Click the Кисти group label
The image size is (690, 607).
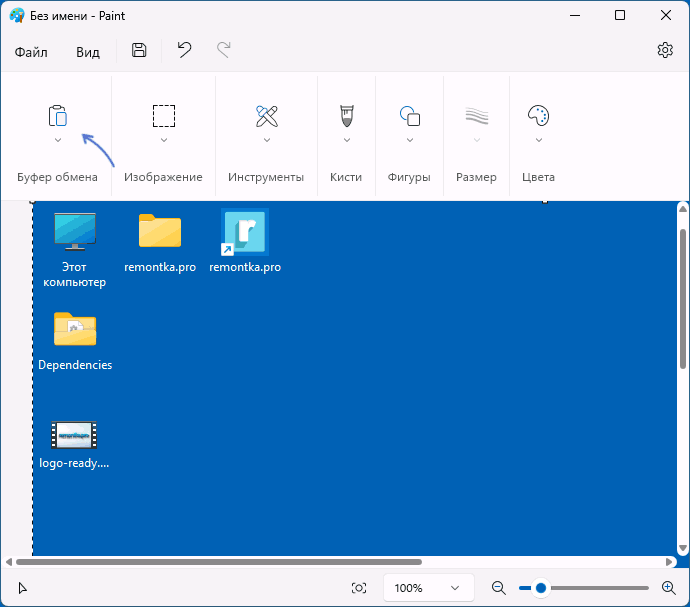pos(346,177)
